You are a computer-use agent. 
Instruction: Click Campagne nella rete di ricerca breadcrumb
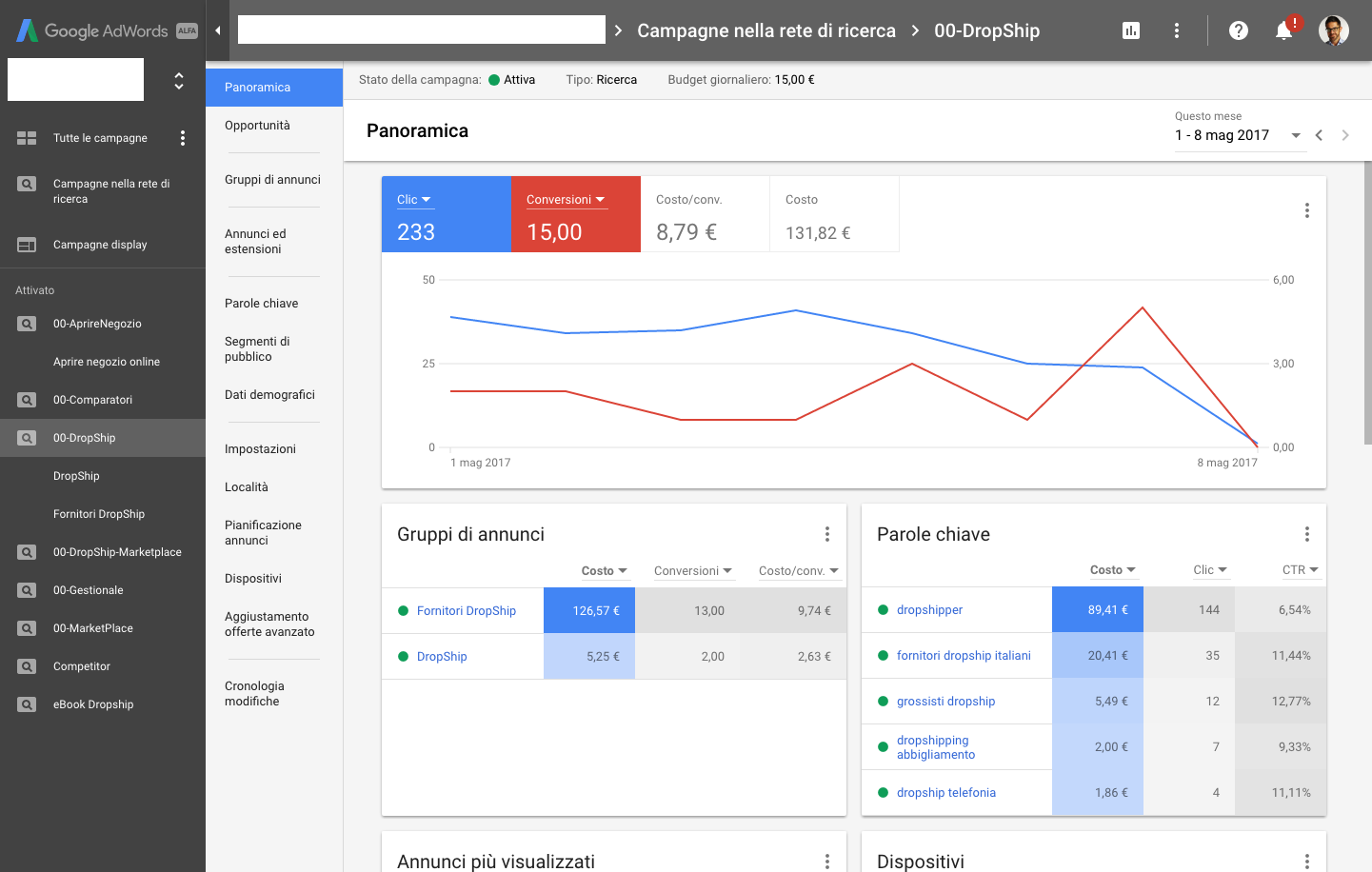coord(766,30)
